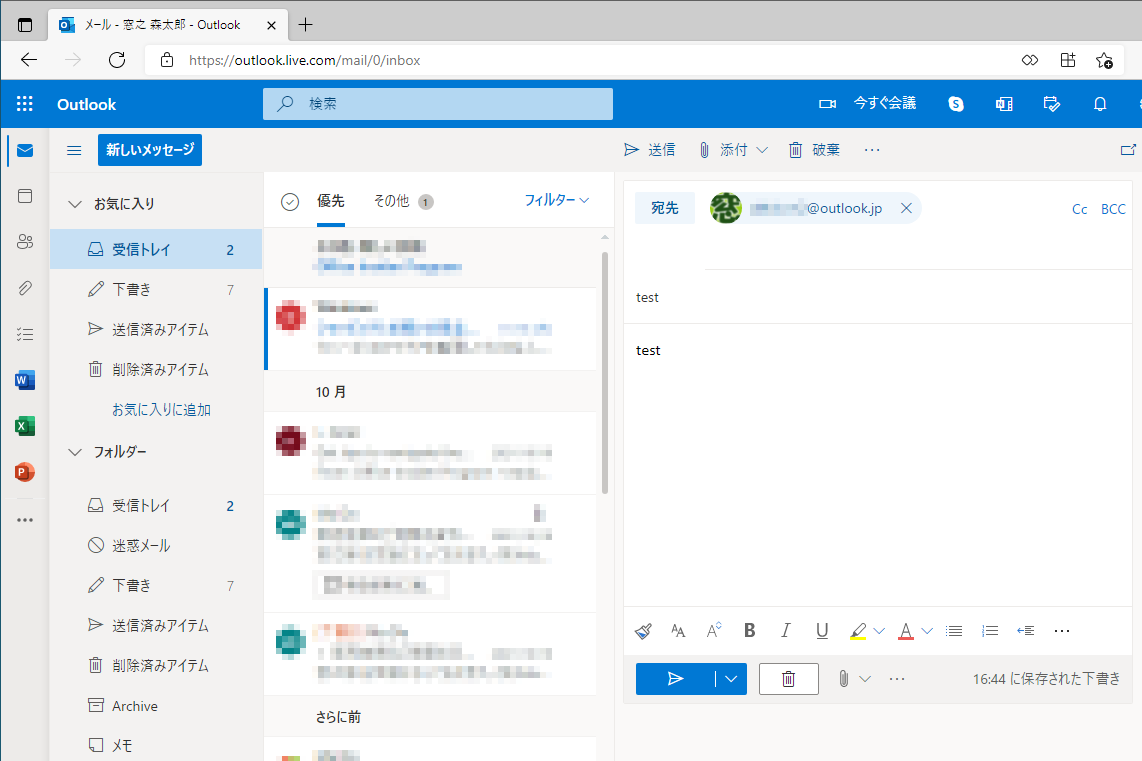The height and width of the screenshot is (761, 1142).
Task: Open the font color swatch
Action: pos(904,630)
